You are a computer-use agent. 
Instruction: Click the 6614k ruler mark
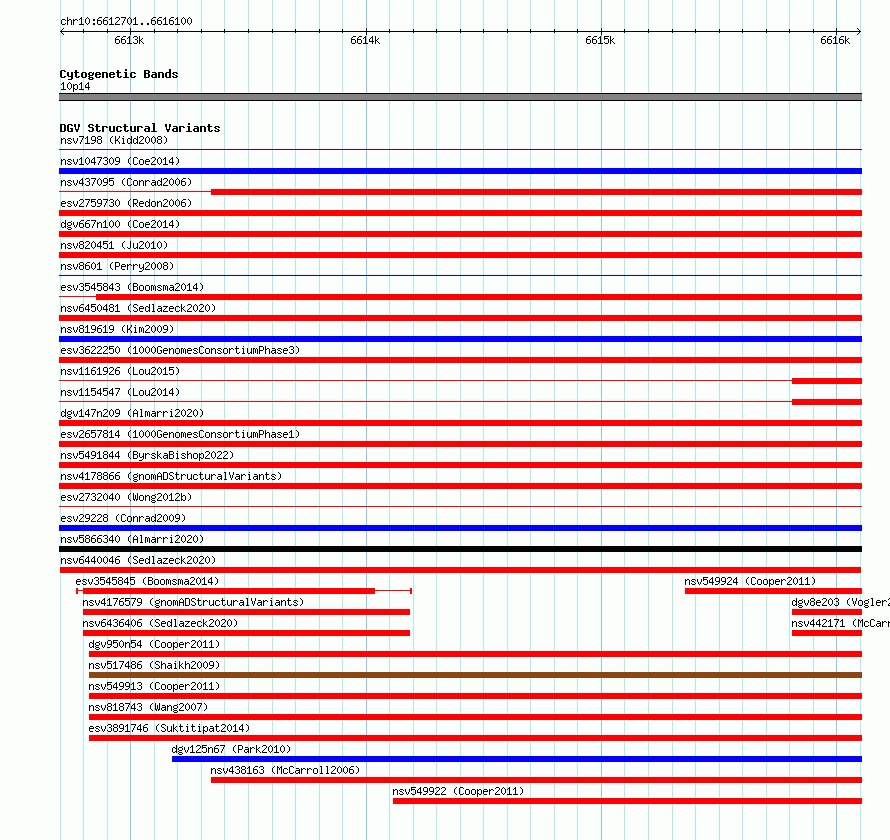point(365,40)
